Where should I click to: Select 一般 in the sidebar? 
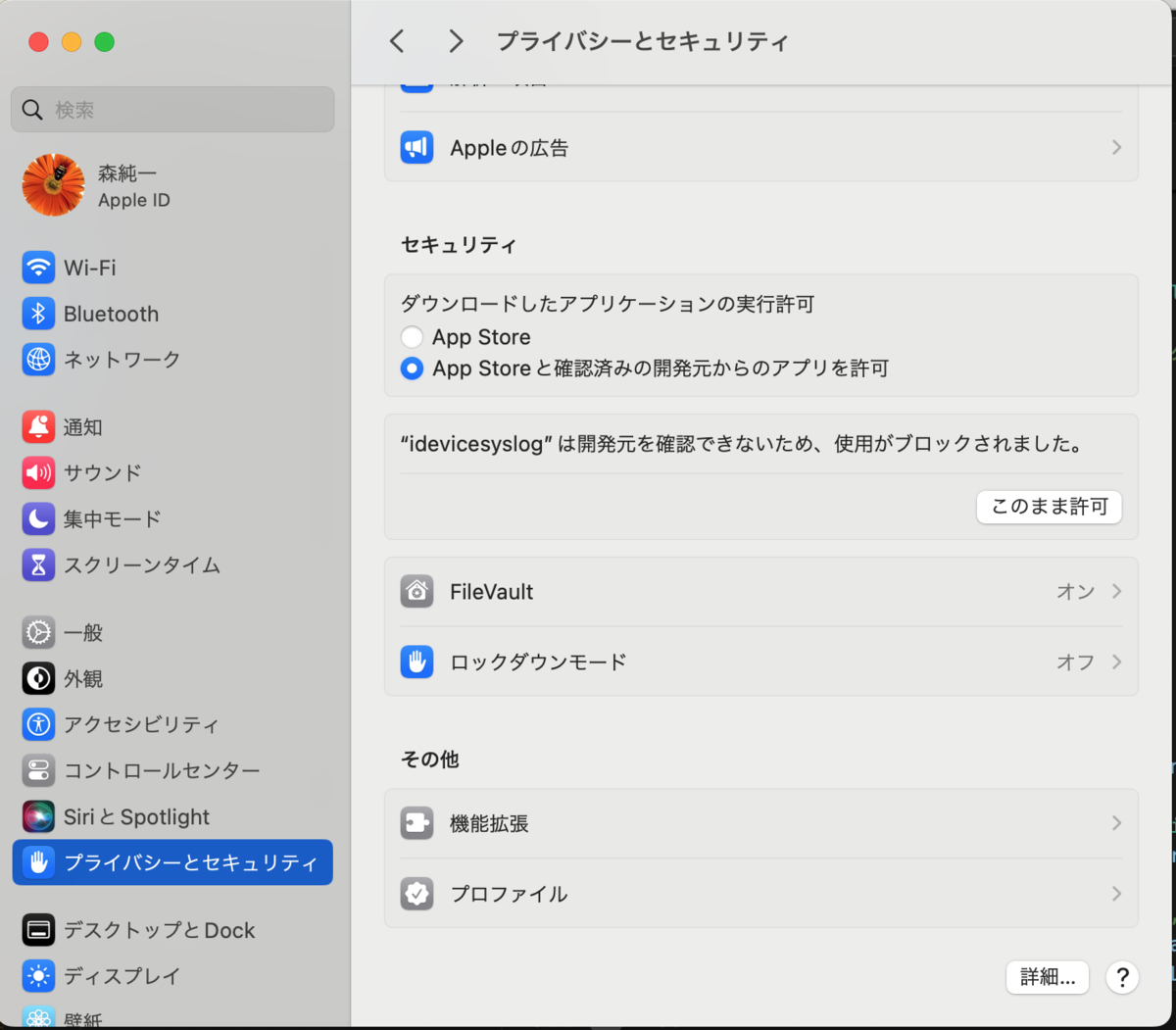click(172, 633)
